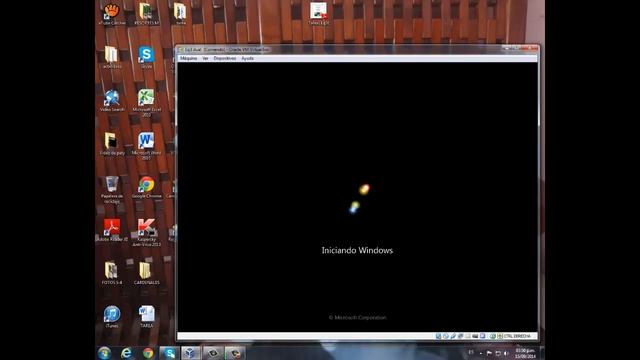Click the optical disc icon in VM status bar

click(446, 336)
